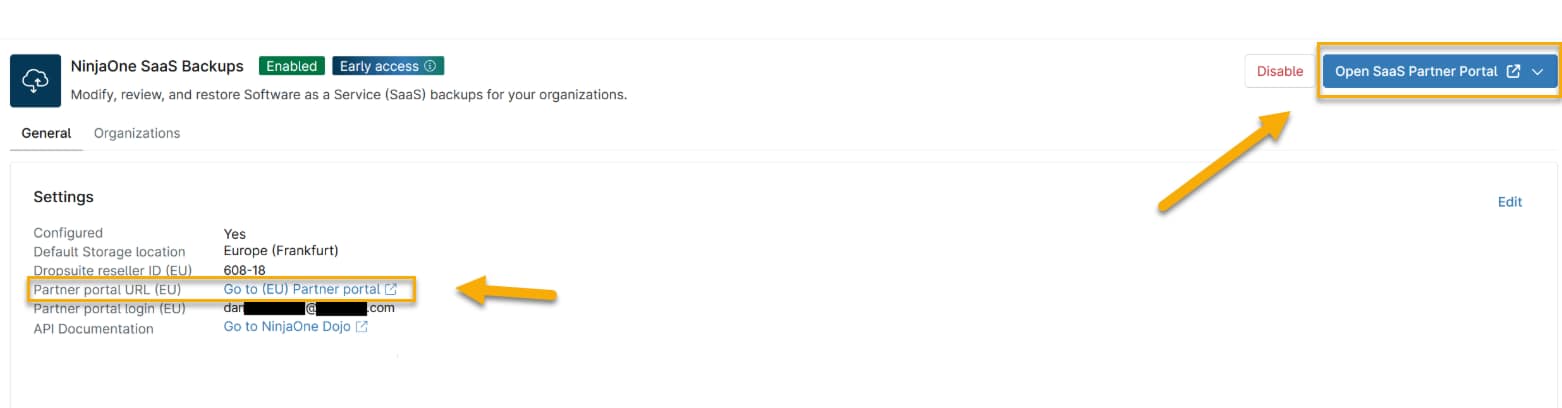Expand the Open SaaS Partner Portal dropdown chevron
1562x408 pixels.
point(1538,72)
